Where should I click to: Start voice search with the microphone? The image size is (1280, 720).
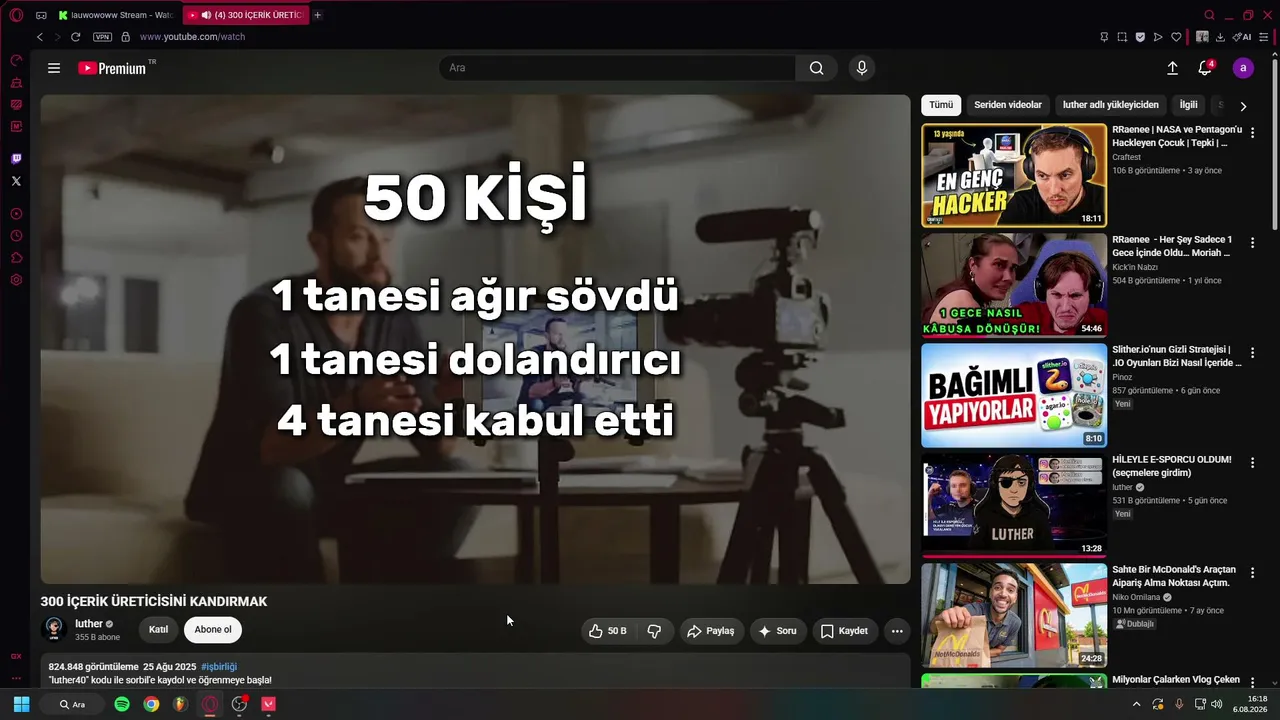pos(862,68)
